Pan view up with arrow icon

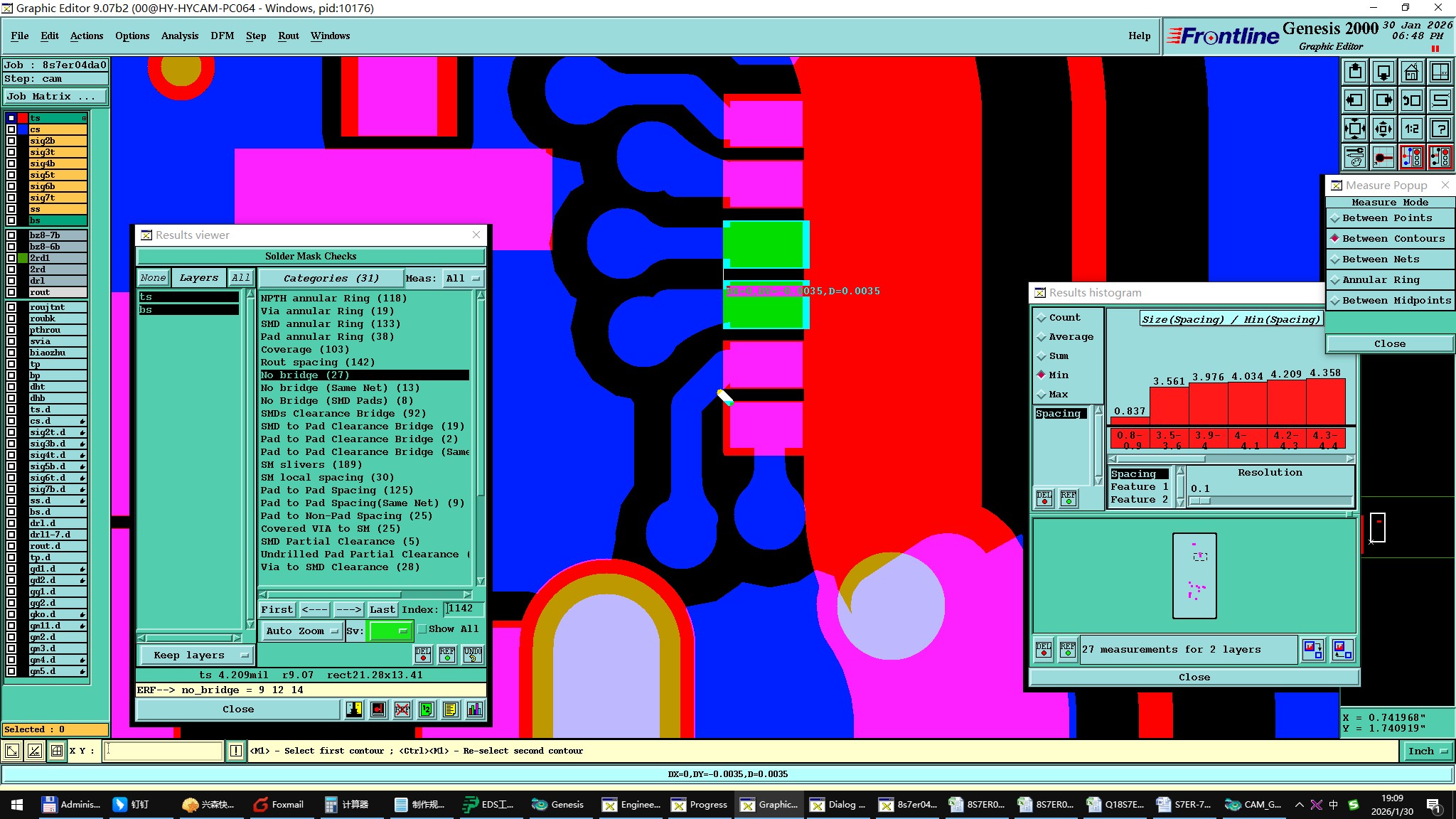point(1355,72)
